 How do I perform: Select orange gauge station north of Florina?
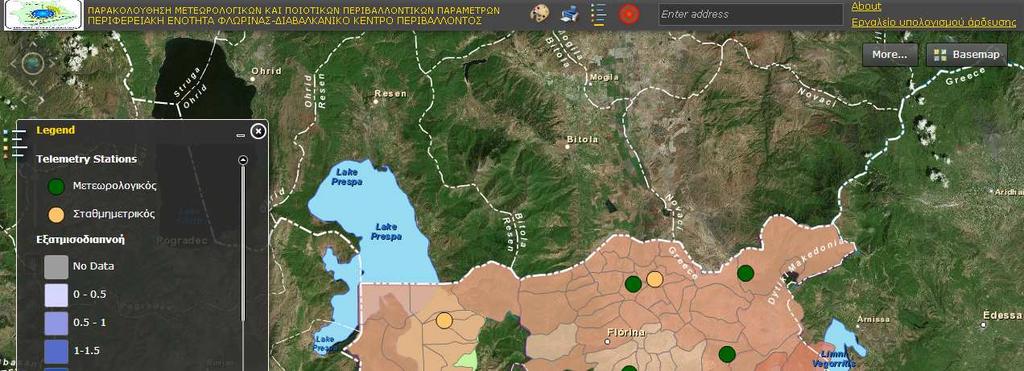(x=654, y=280)
